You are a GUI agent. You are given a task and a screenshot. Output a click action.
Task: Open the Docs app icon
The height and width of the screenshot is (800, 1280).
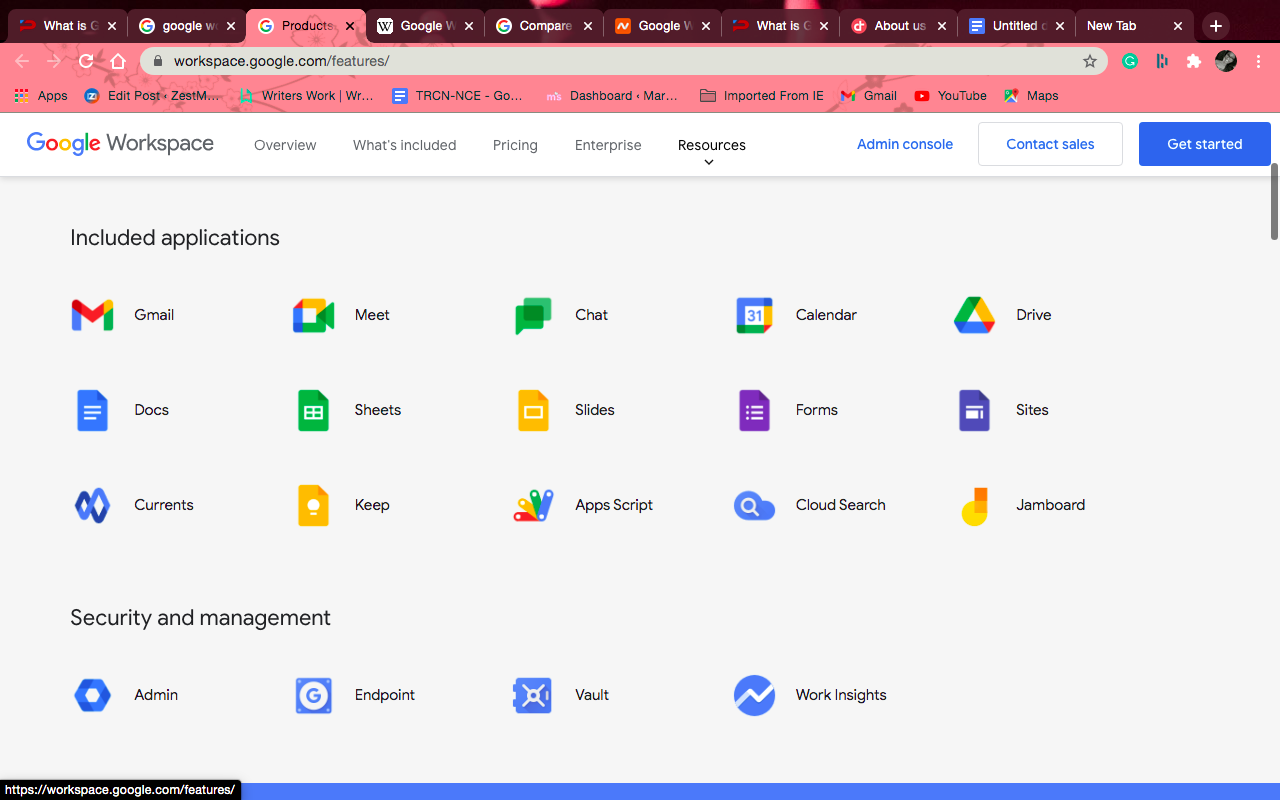click(92, 409)
